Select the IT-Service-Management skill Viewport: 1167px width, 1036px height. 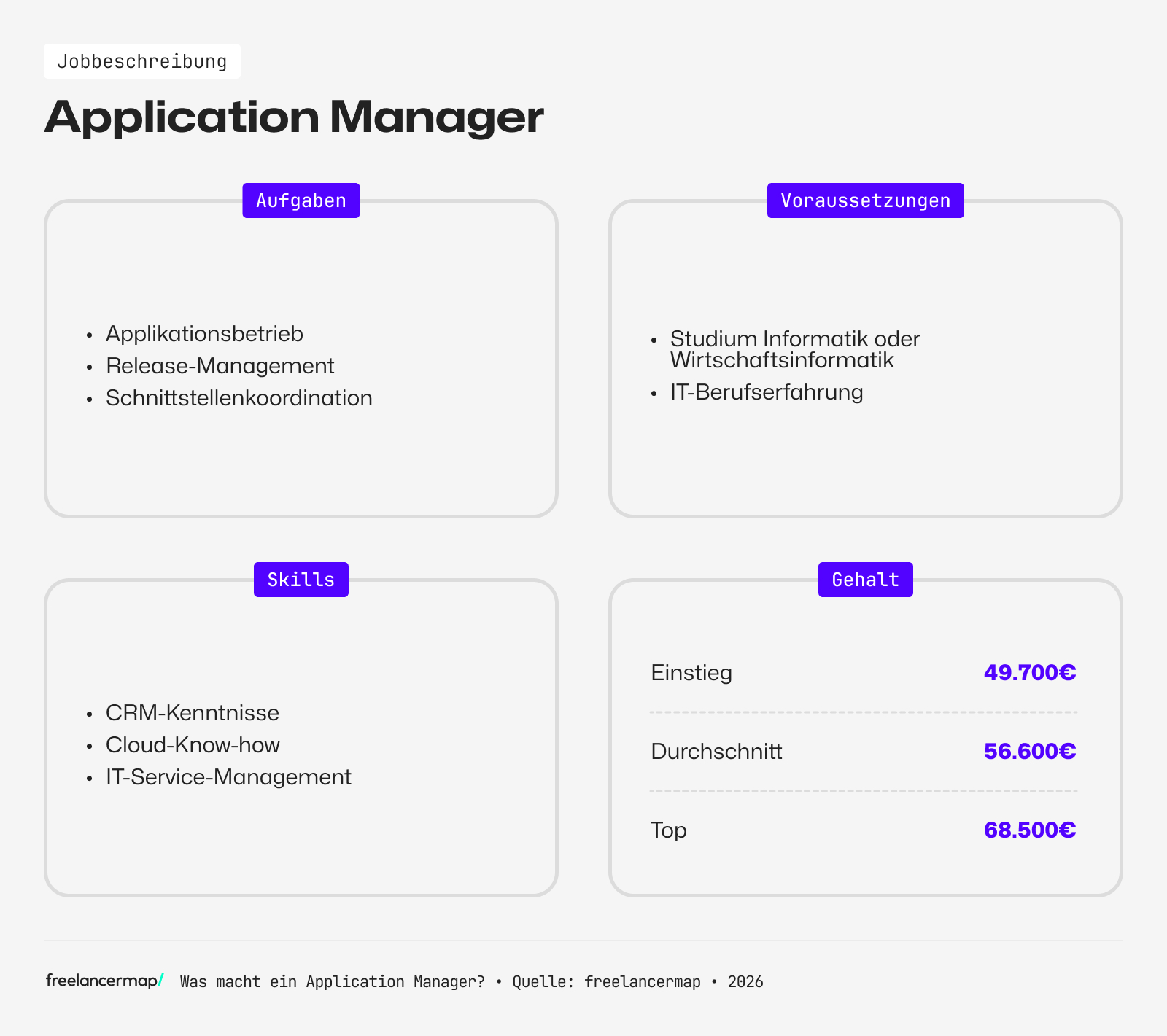click(228, 777)
